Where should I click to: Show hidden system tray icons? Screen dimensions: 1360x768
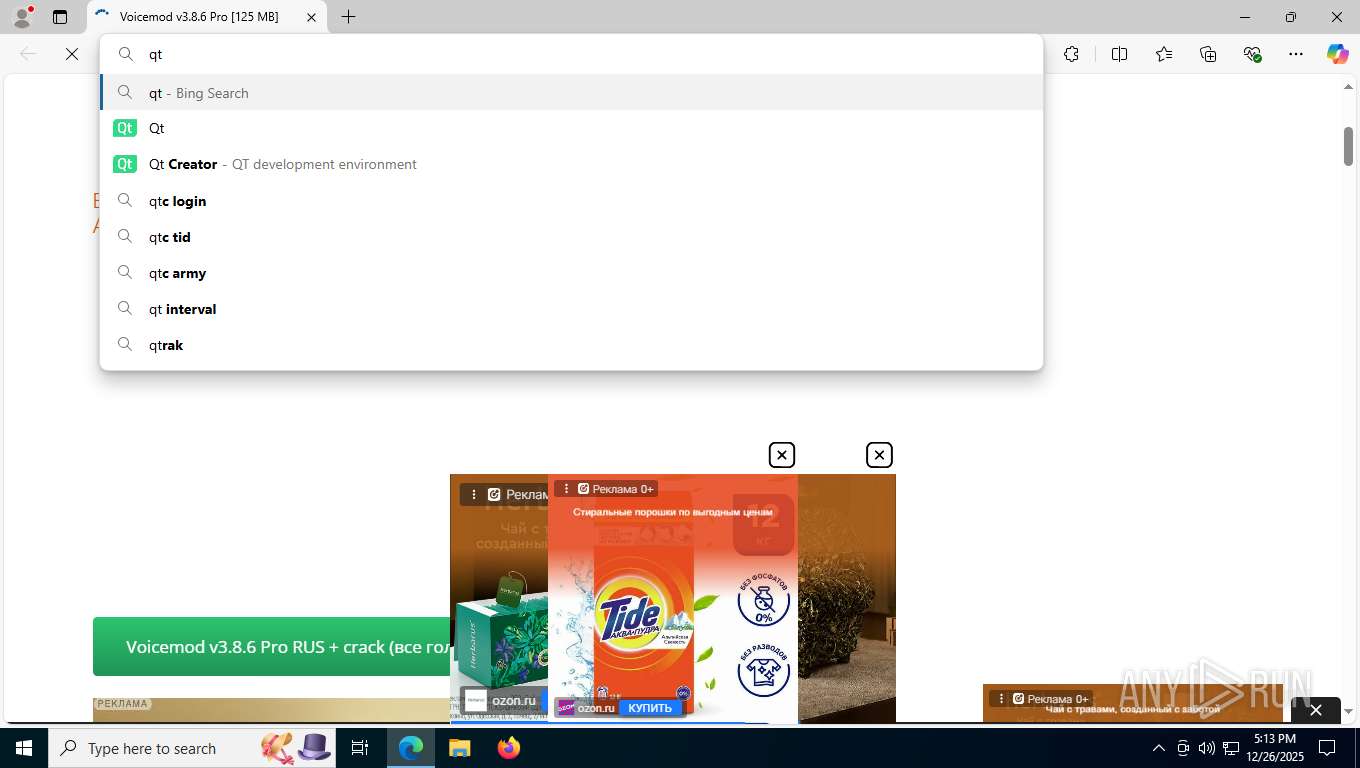(x=1159, y=748)
